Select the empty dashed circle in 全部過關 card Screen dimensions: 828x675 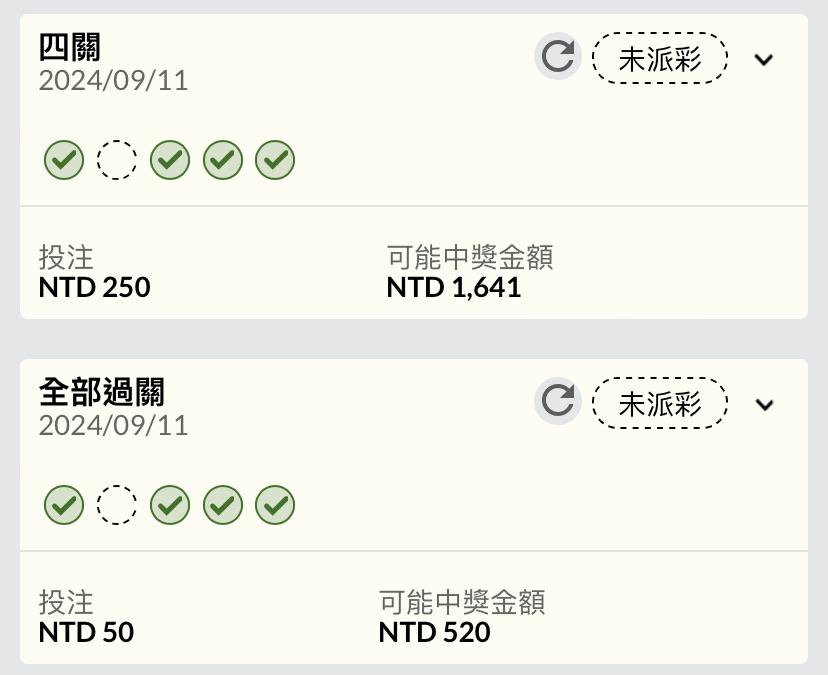click(x=117, y=505)
